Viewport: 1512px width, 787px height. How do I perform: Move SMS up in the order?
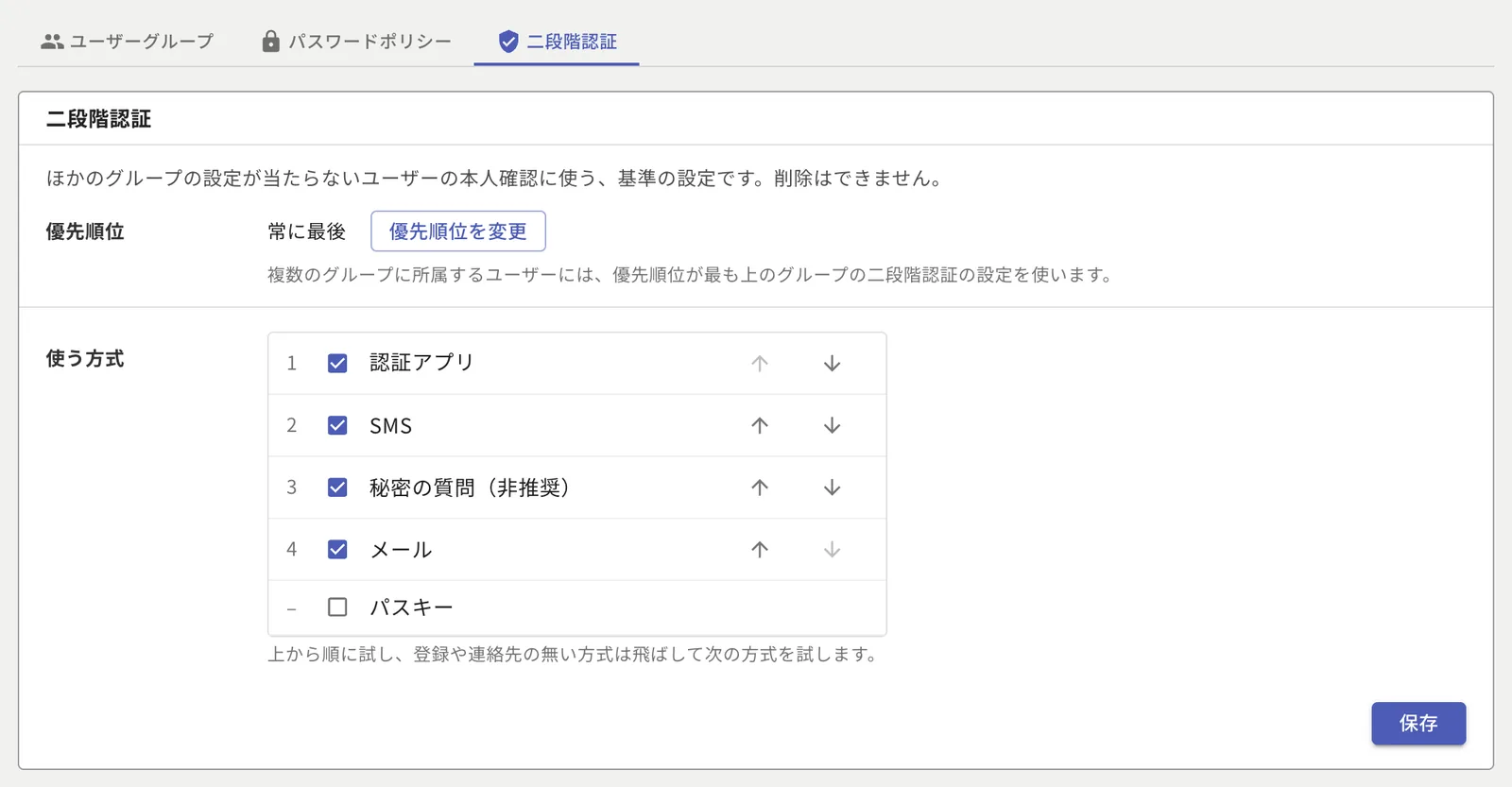760,426
